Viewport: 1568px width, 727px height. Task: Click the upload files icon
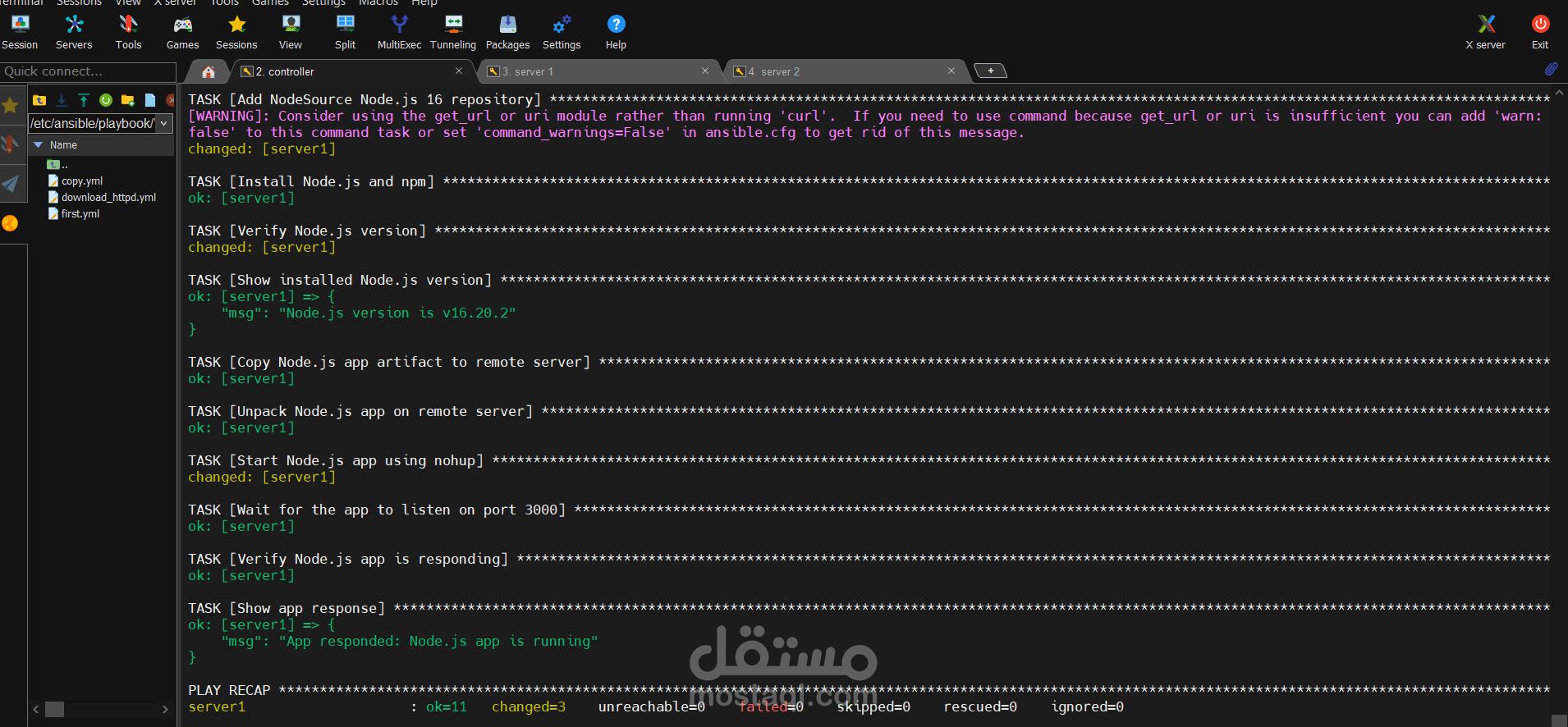(84, 100)
